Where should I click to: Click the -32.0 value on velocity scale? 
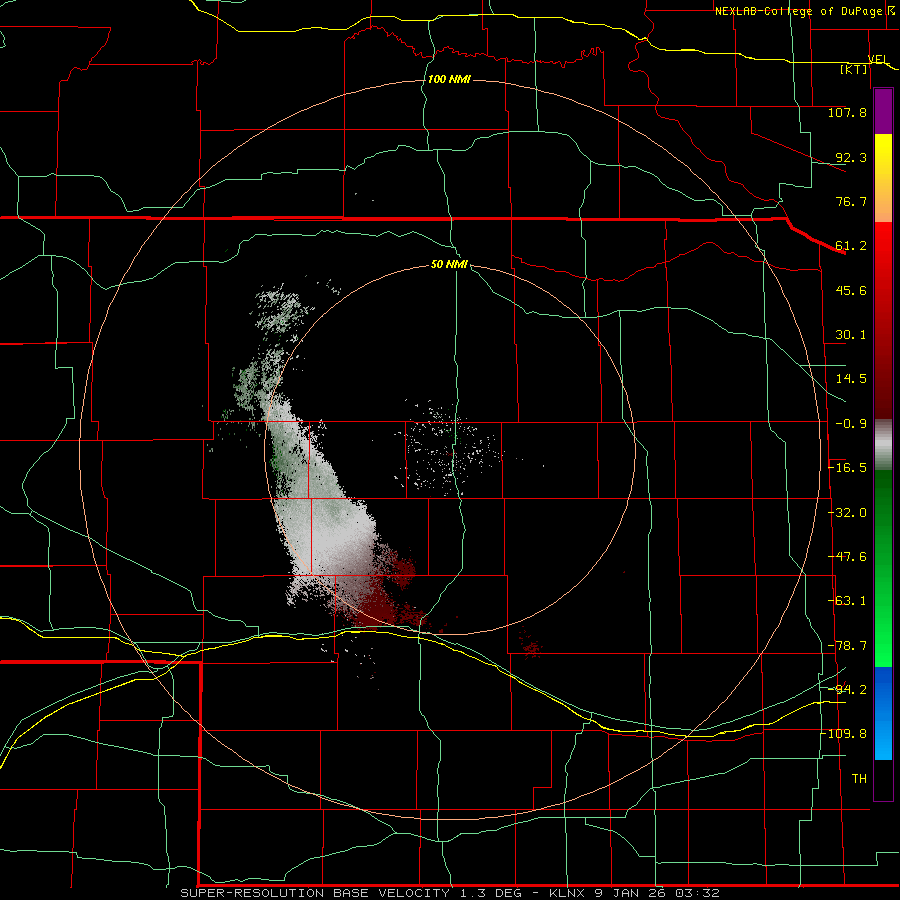click(847, 513)
